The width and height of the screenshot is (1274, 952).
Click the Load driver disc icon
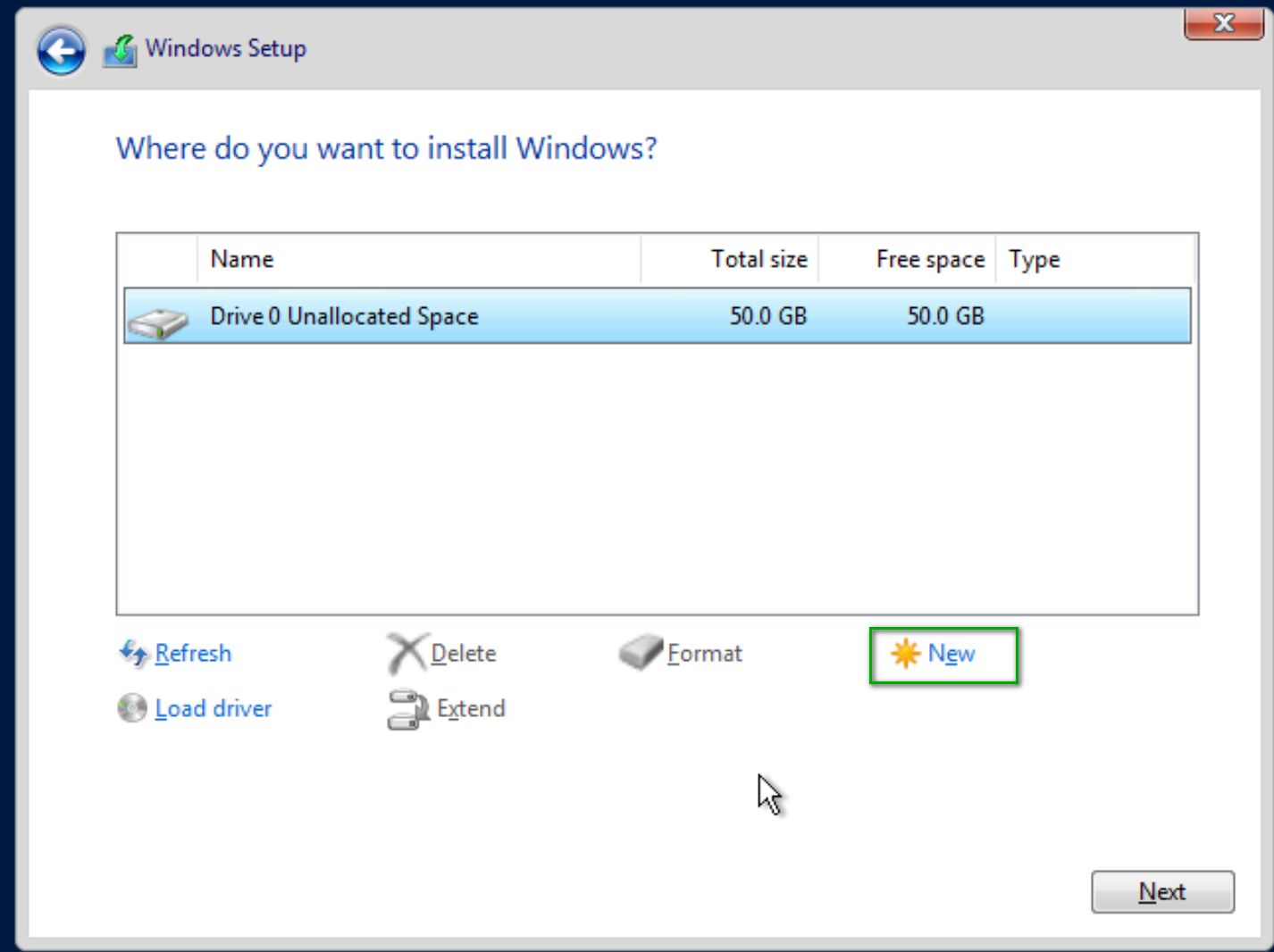[x=132, y=707]
